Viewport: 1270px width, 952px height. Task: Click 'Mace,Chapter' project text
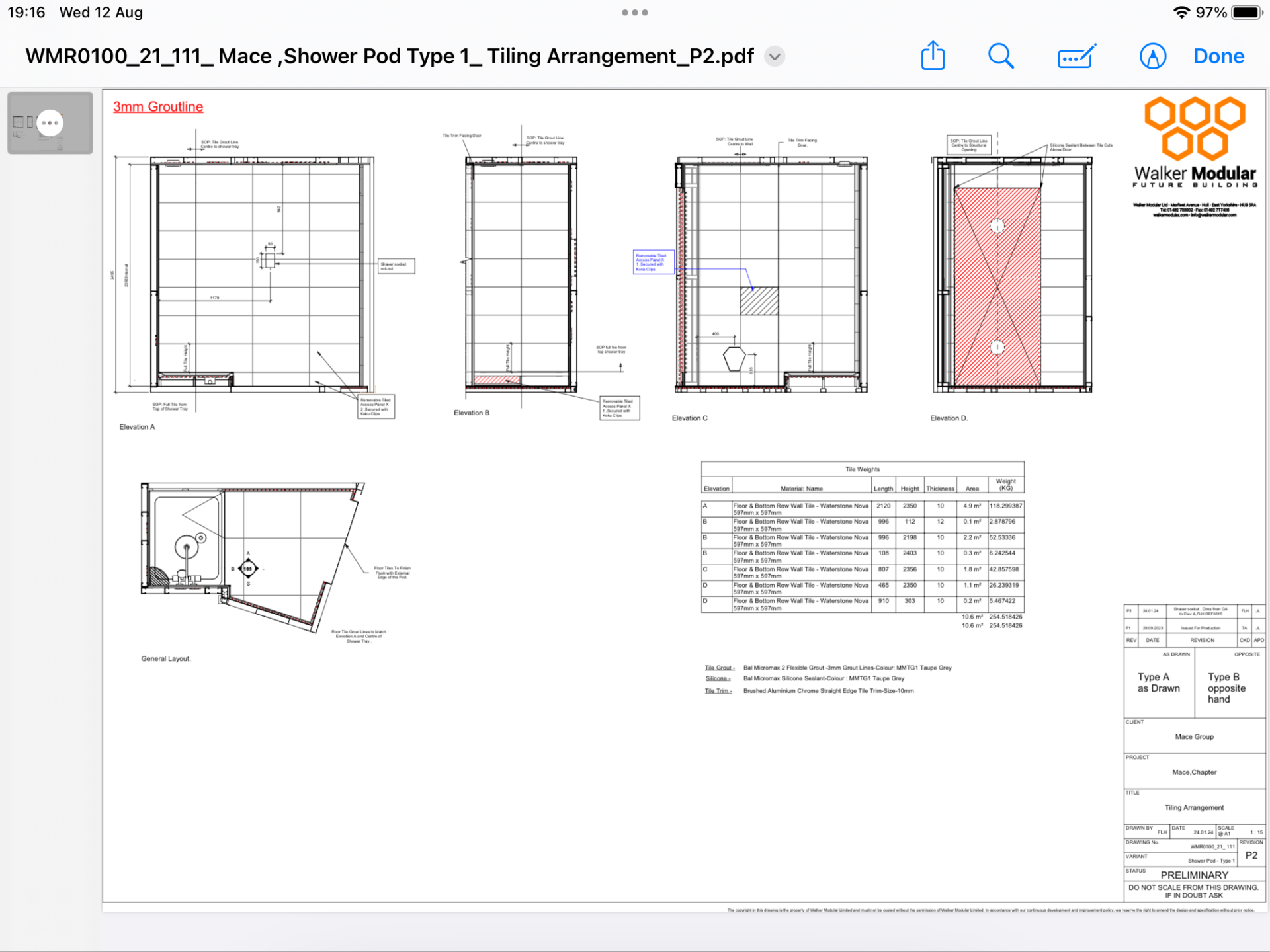pyautogui.click(x=1195, y=772)
